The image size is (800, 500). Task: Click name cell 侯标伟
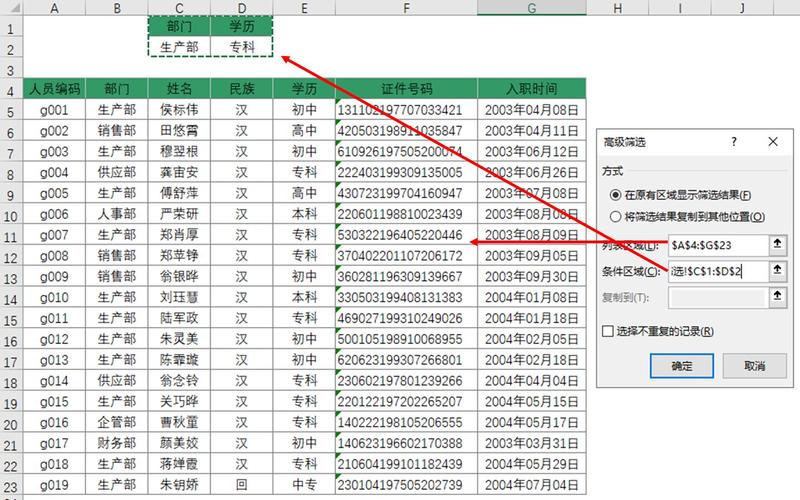179,110
